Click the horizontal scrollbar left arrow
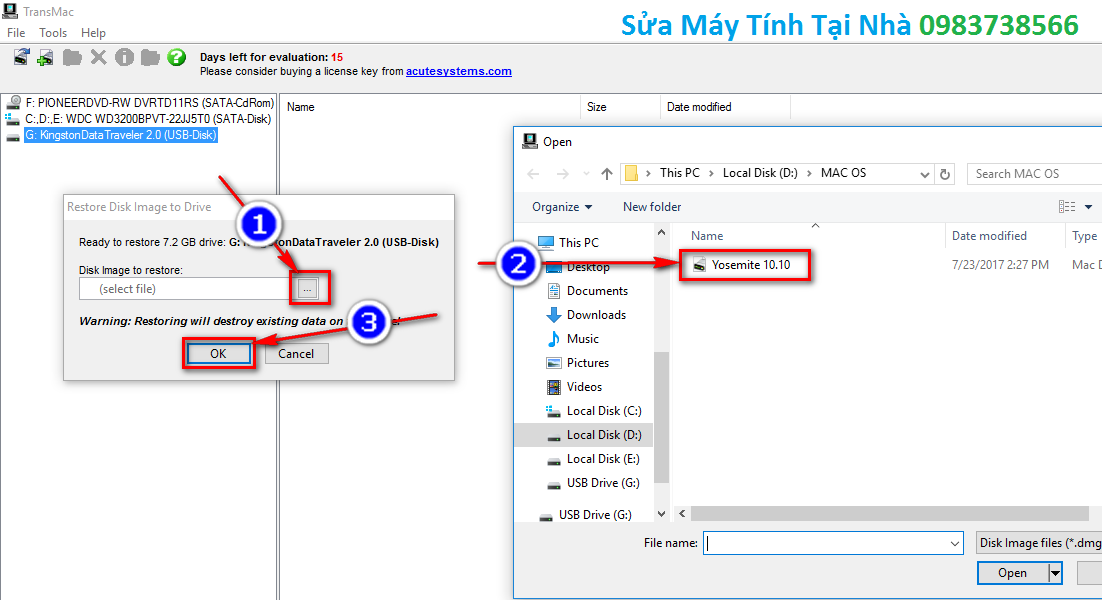 [x=682, y=514]
